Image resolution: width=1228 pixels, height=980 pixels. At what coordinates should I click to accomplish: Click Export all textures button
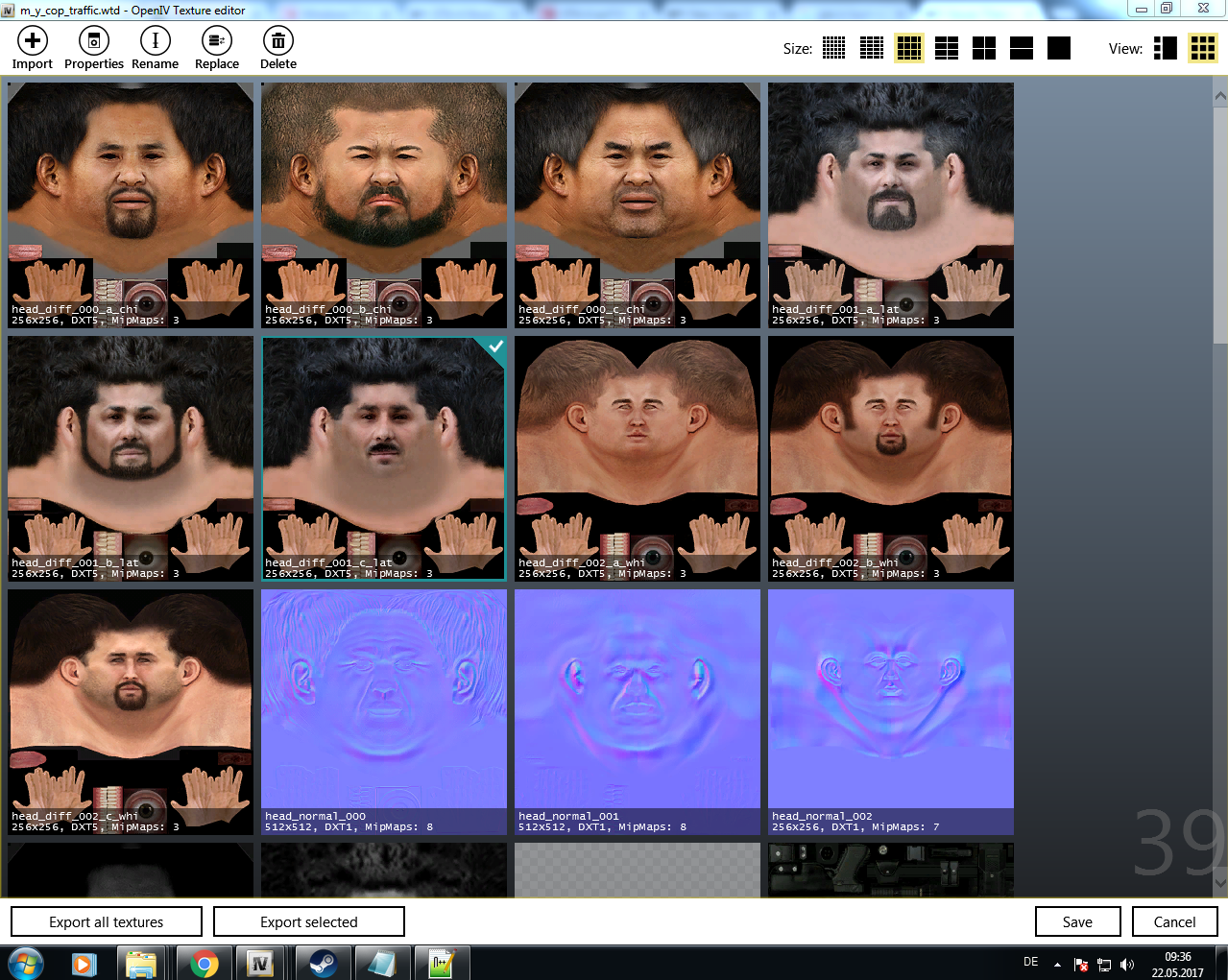click(x=107, y=921)
